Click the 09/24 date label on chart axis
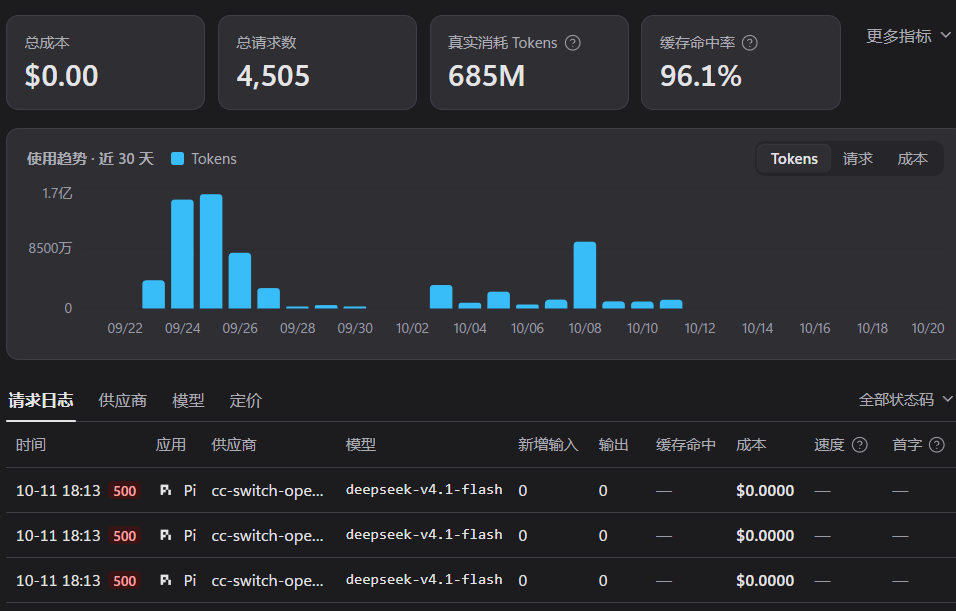This screenshot has width=956, height=611. 182,328
